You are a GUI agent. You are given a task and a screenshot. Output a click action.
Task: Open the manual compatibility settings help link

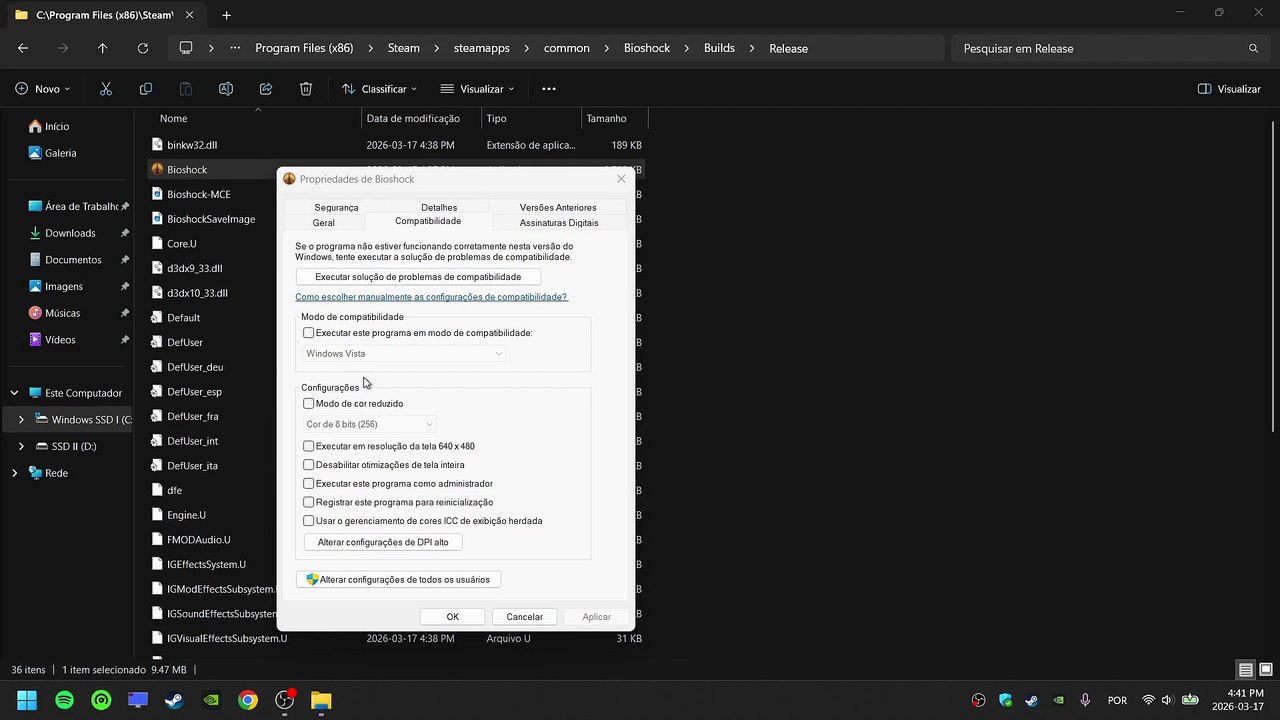click(x=431, y=297)
